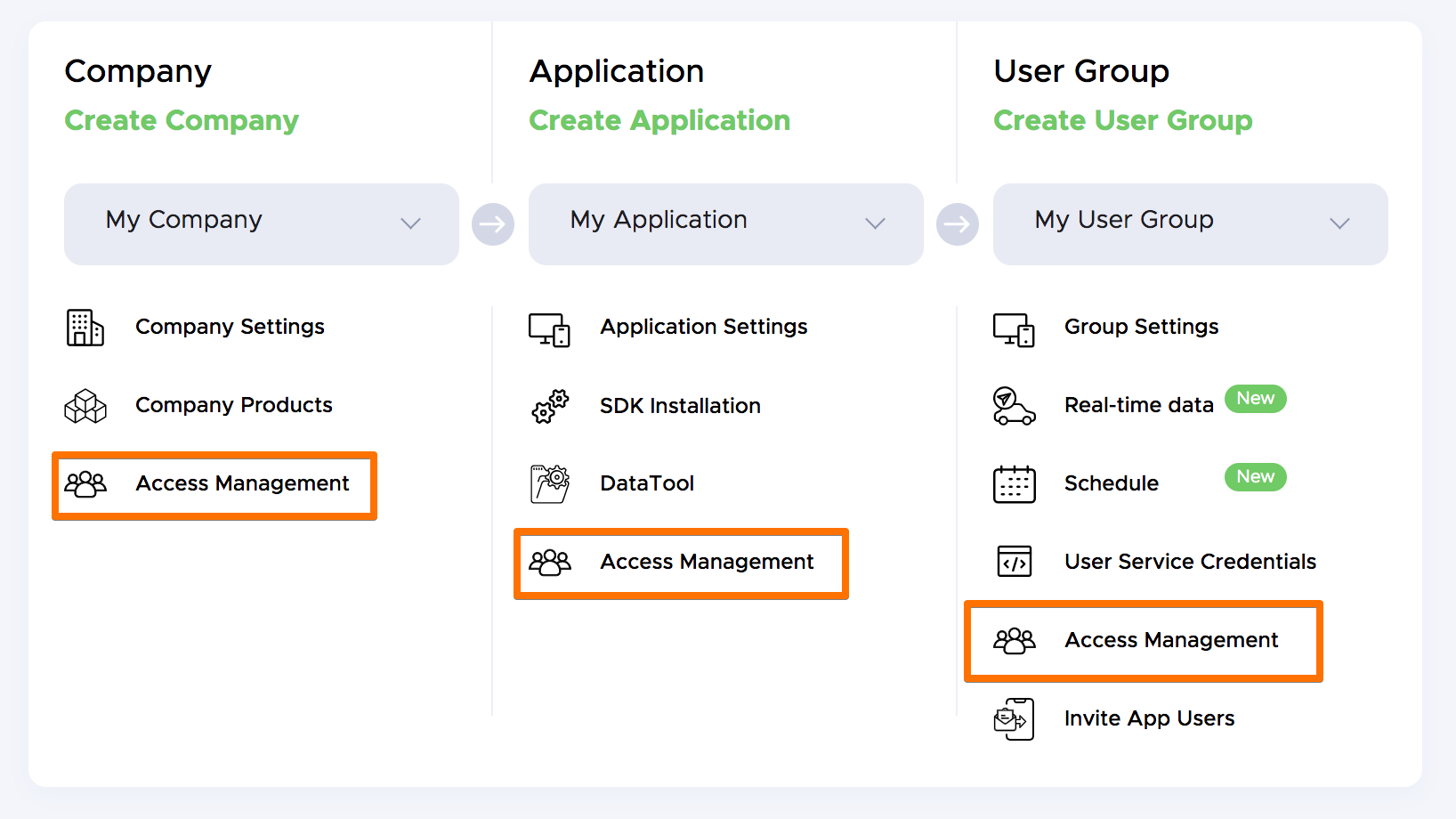Image resolution: width=1456 pixels, height=819 pixels.
Task: Click the Real-time data car icon
Action: tap(1014, 406)
